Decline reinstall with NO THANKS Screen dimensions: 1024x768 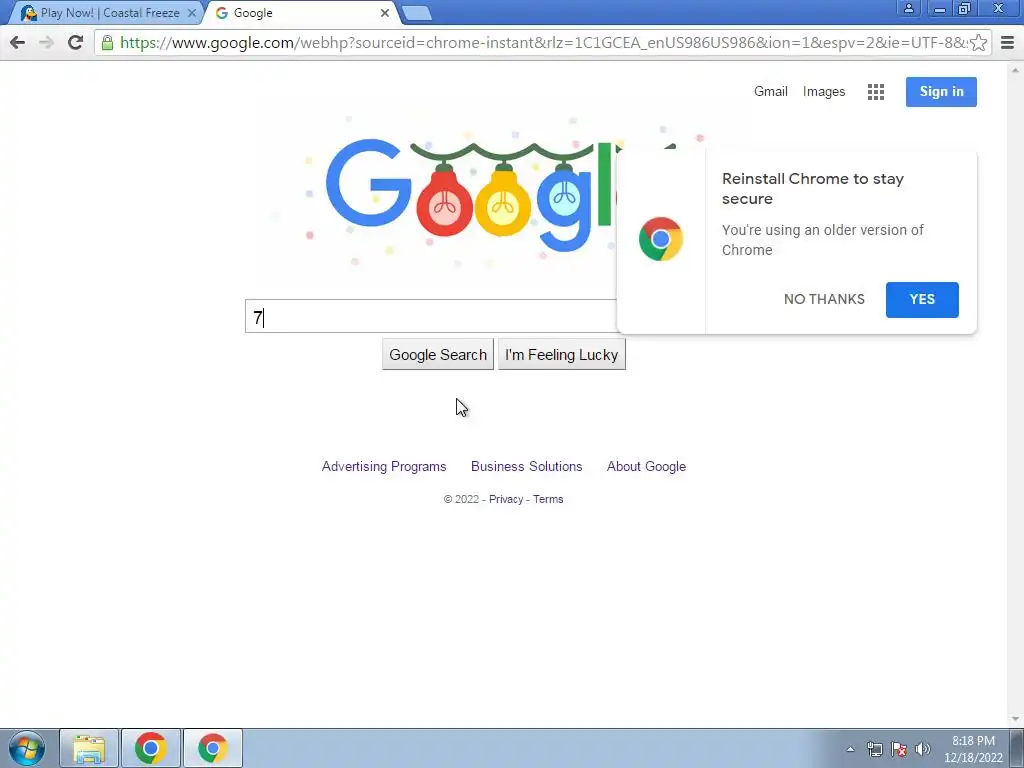[824, 299]
